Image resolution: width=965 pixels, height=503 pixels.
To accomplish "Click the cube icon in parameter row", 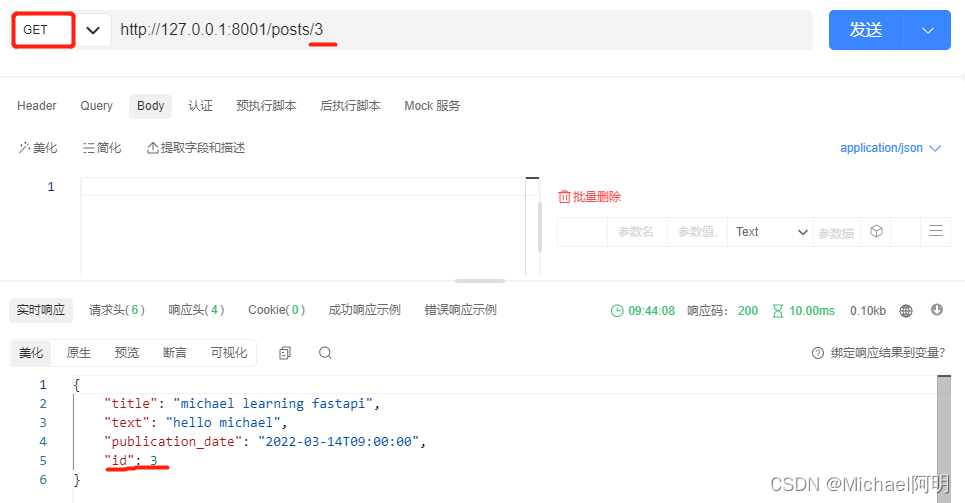I will pos(876,231).
